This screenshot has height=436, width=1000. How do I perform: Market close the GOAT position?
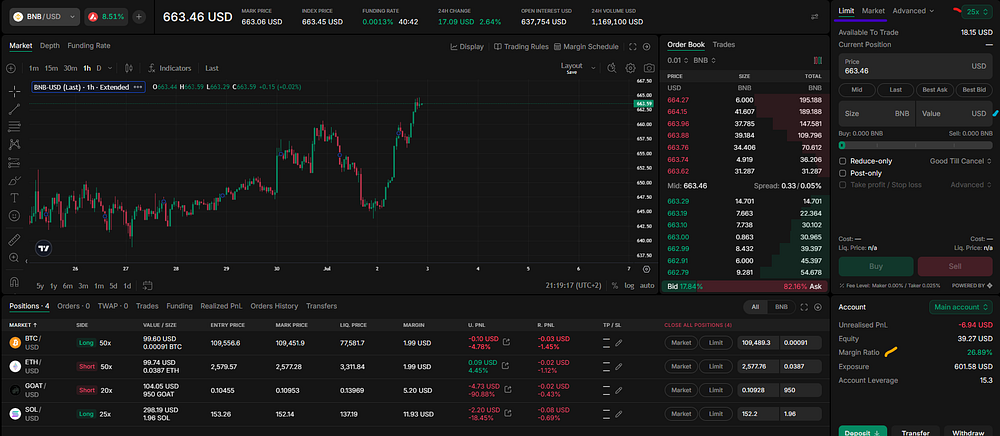tap(681, 390)
